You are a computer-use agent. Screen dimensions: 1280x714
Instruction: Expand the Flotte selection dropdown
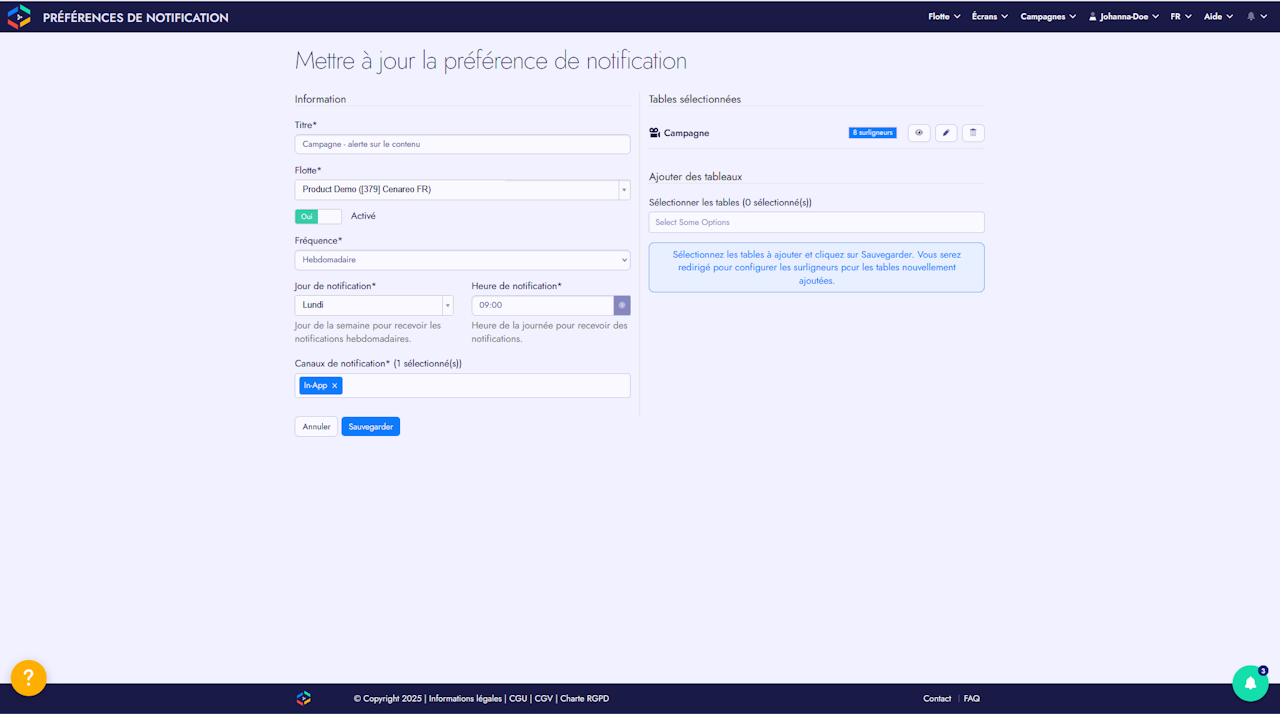click(x=462, y=189)
